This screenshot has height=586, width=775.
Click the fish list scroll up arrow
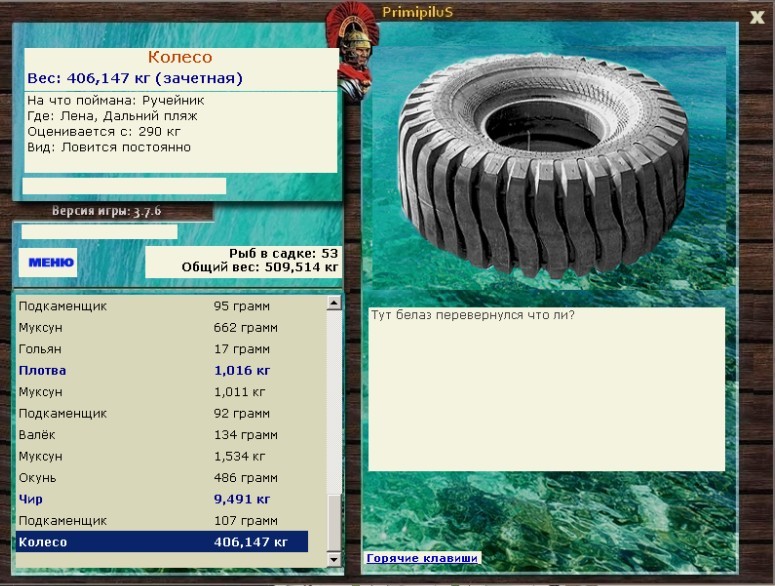334,303
